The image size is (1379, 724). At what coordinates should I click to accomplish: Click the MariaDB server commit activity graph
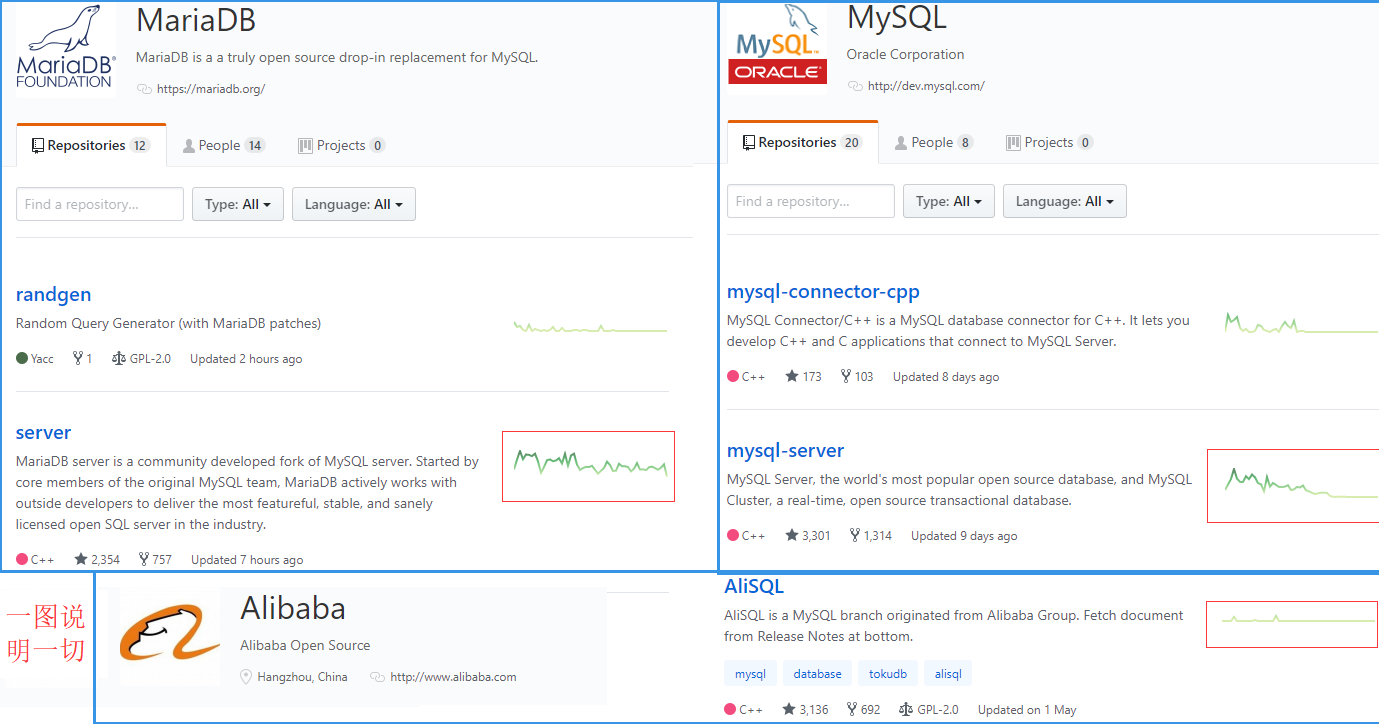589,466
